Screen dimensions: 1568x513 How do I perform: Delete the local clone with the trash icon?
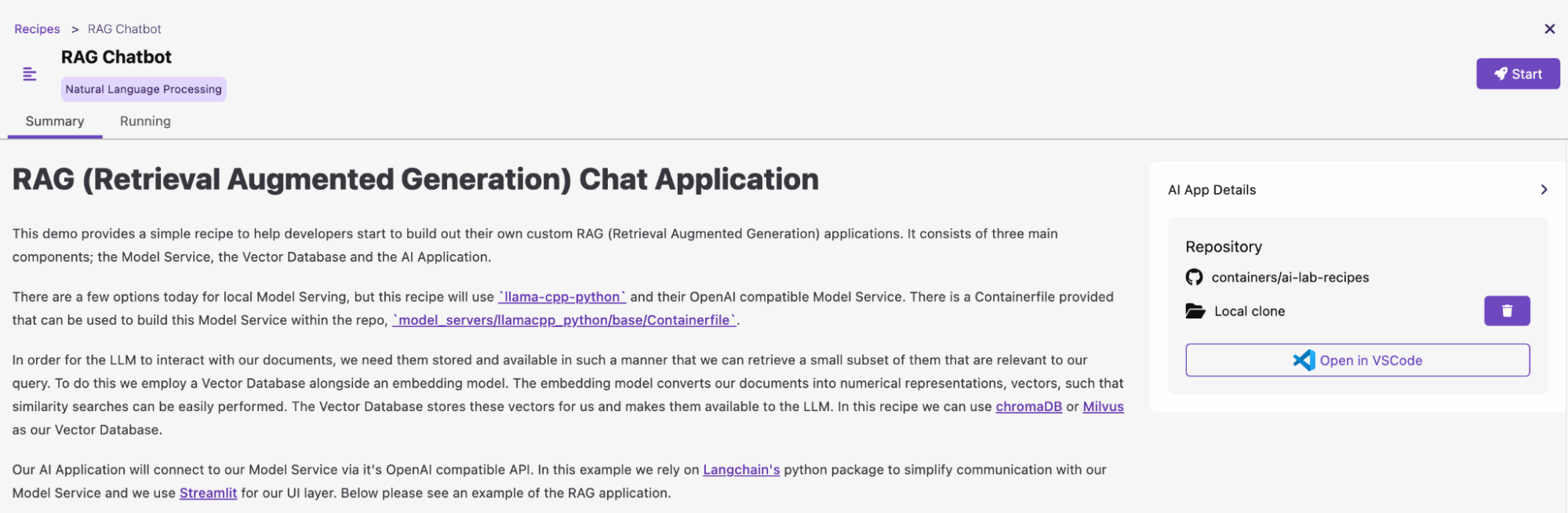point(1506,311)
